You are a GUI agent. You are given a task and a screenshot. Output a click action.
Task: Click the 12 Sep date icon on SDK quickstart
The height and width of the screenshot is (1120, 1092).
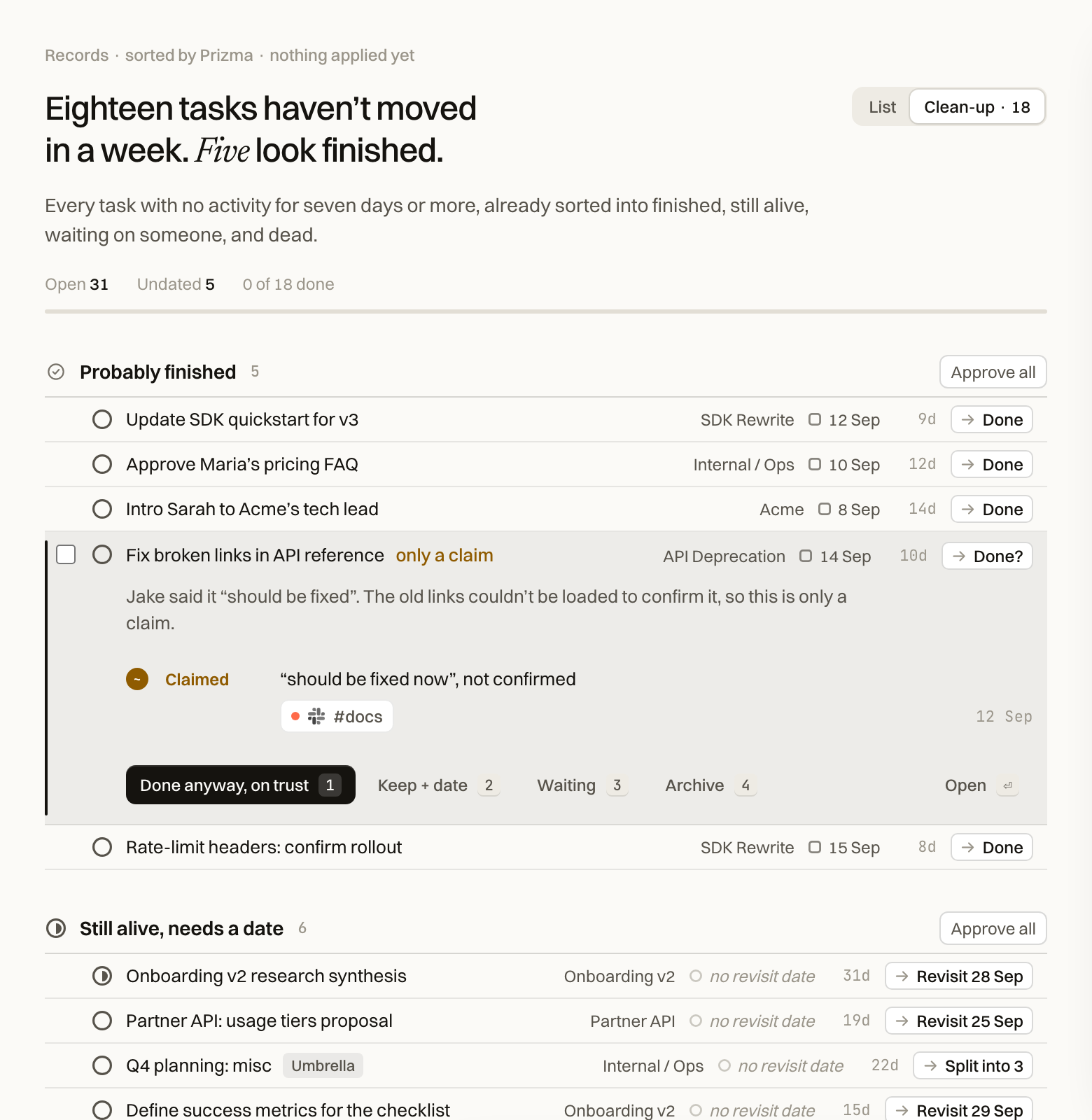(x=815, y=419)
